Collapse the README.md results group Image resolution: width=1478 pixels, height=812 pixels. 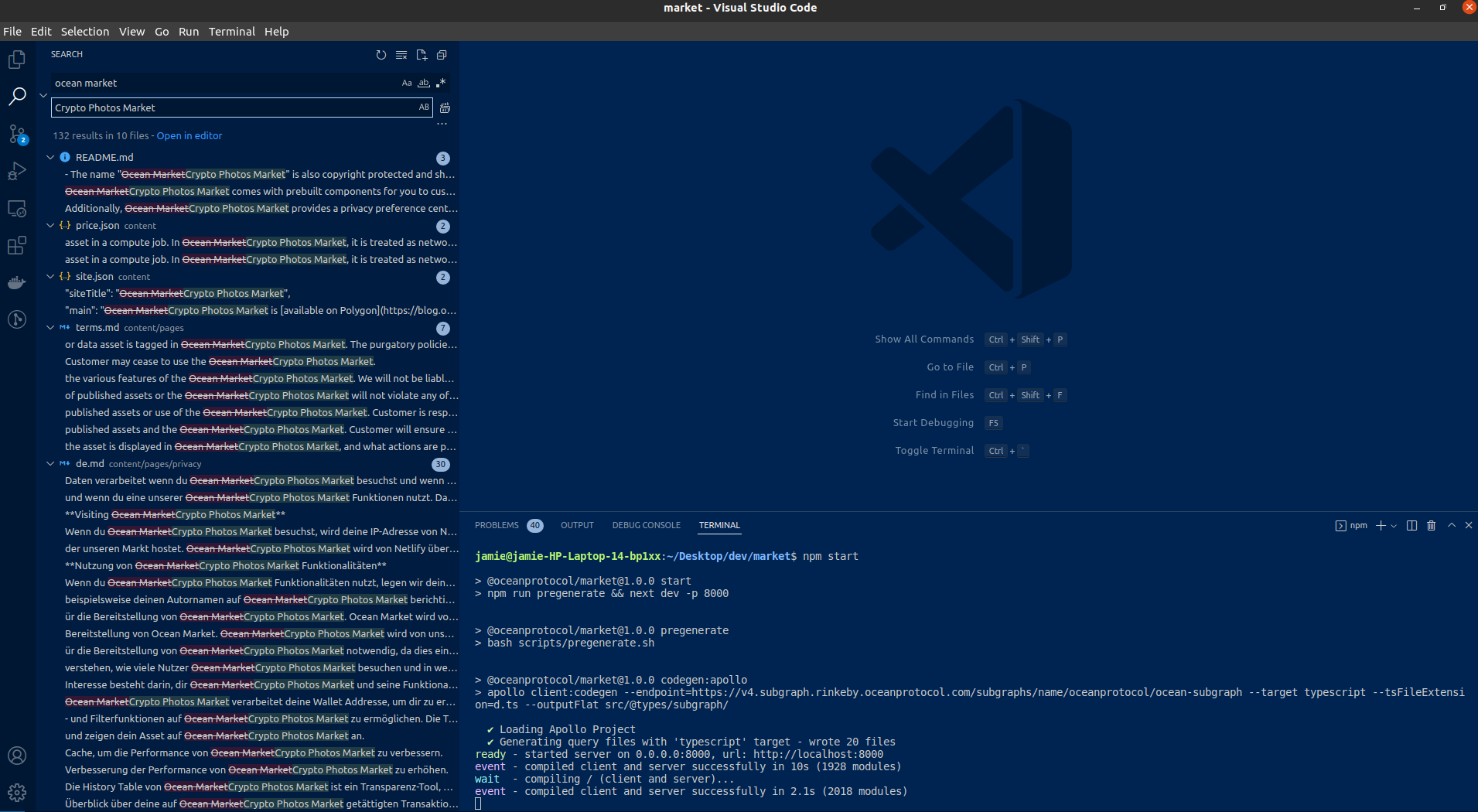(x=50, y=157)
